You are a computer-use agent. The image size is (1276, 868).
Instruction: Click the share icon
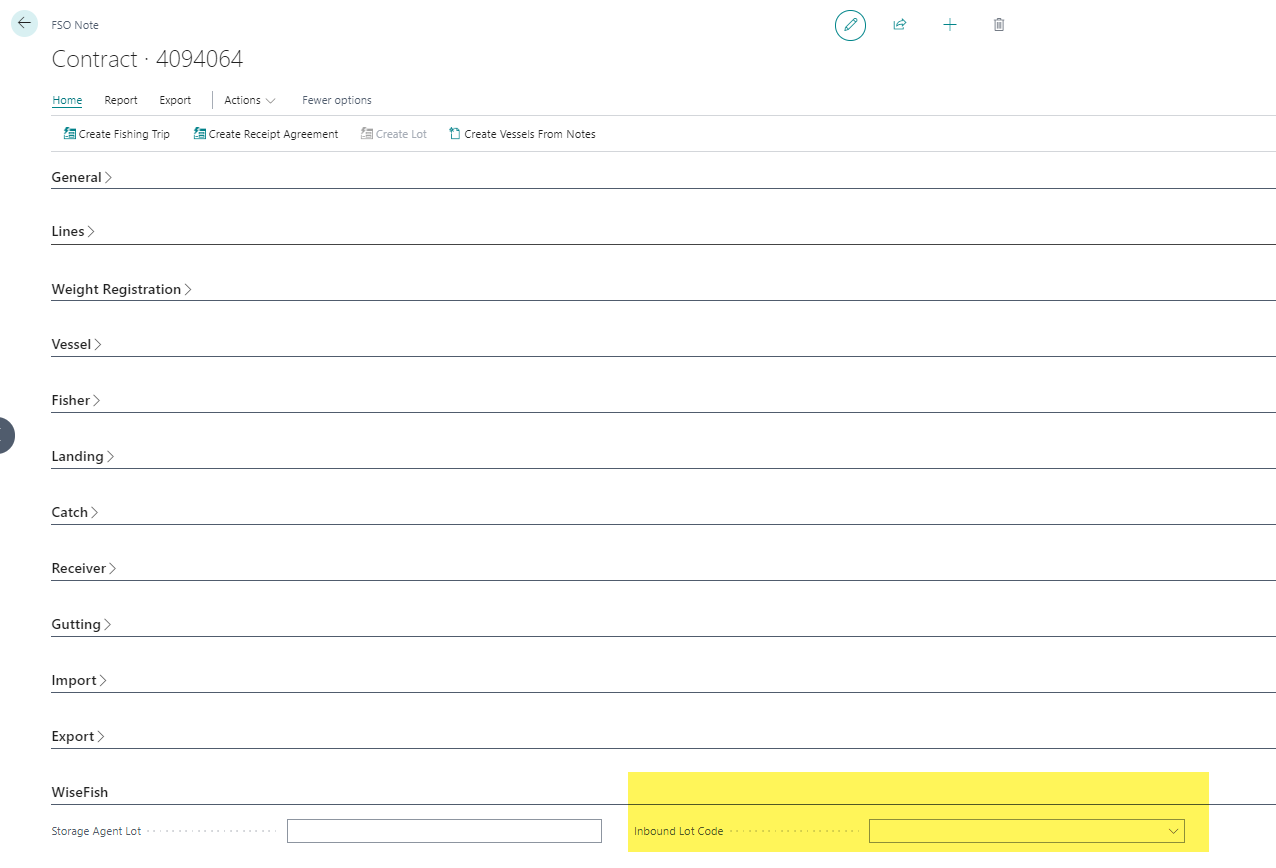click(899, 25)
